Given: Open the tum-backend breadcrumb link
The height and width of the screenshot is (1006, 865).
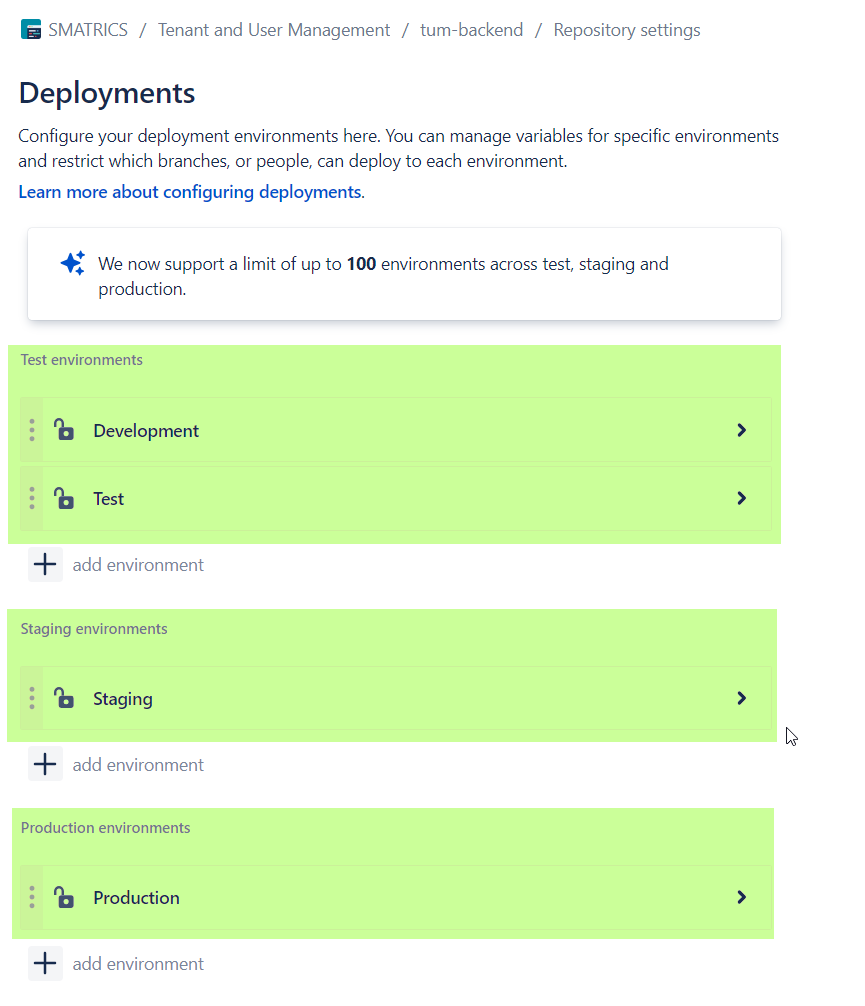Looking at the screenshot, I should pyautogui.click(x=472, y=30).
